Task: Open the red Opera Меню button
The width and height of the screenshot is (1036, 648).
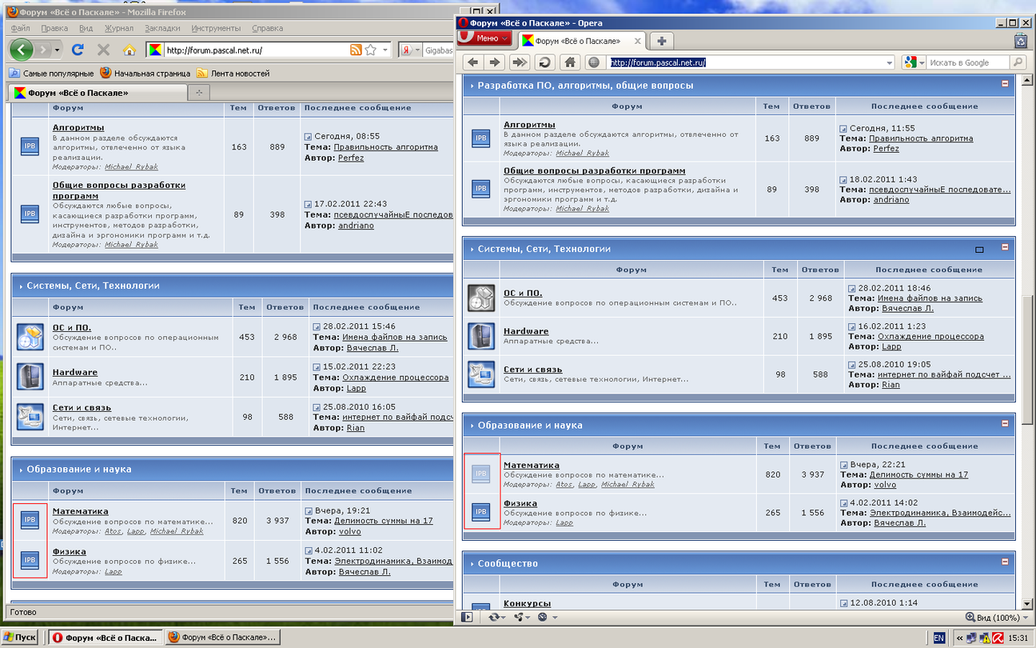Action: (485, 39)
